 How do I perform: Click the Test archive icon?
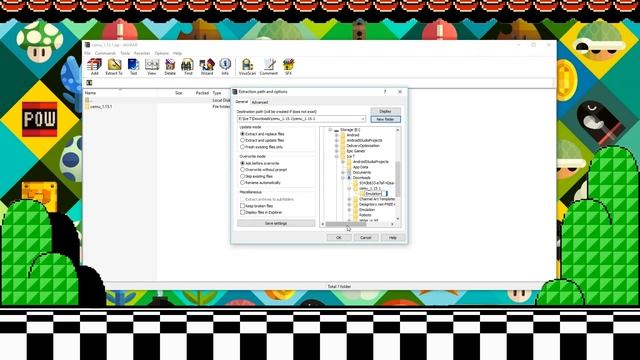(133, 67)
